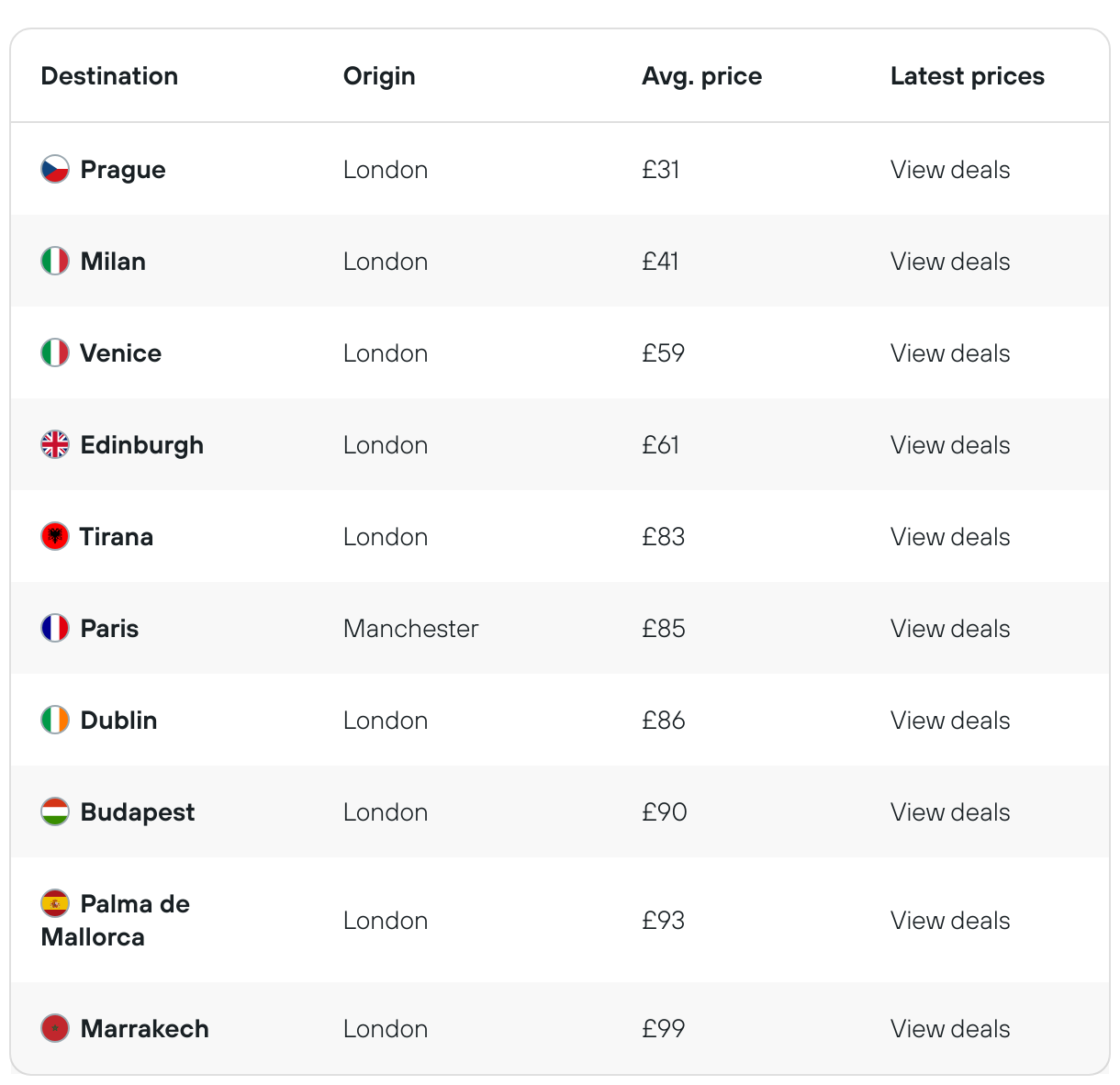Click the Albanian flag icon beside Tirana
The height and width of the screenshot is (1085, 1120).
pyautogui.click(x=55, y=536)
